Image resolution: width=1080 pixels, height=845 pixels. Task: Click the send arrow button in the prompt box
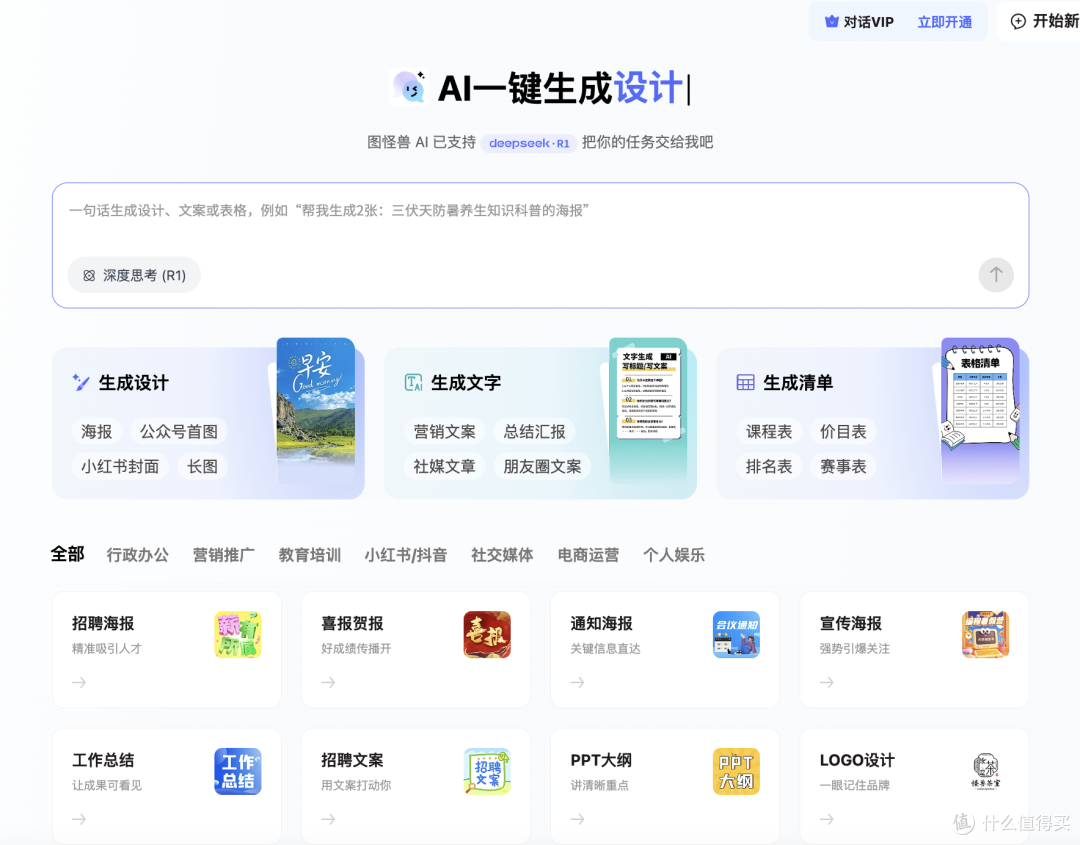(995, 275)
